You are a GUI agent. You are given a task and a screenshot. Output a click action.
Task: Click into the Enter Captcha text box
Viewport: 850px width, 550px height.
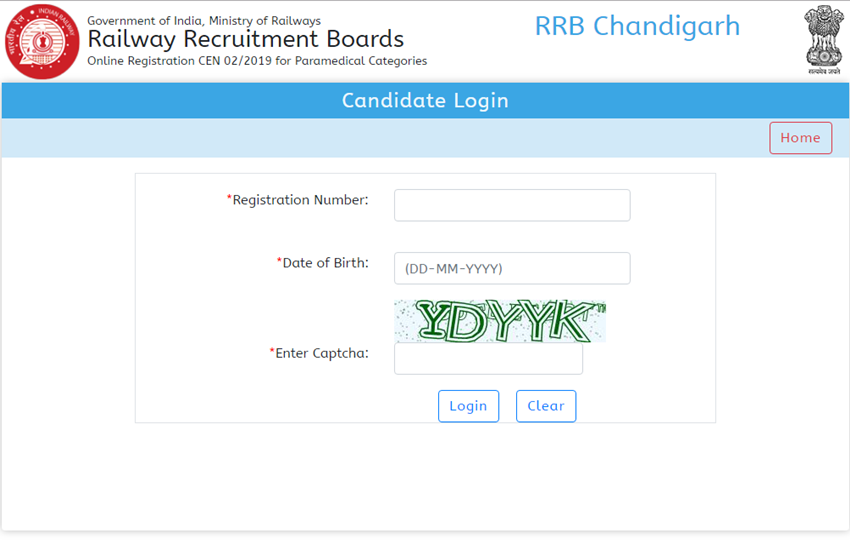pos(488,359)
